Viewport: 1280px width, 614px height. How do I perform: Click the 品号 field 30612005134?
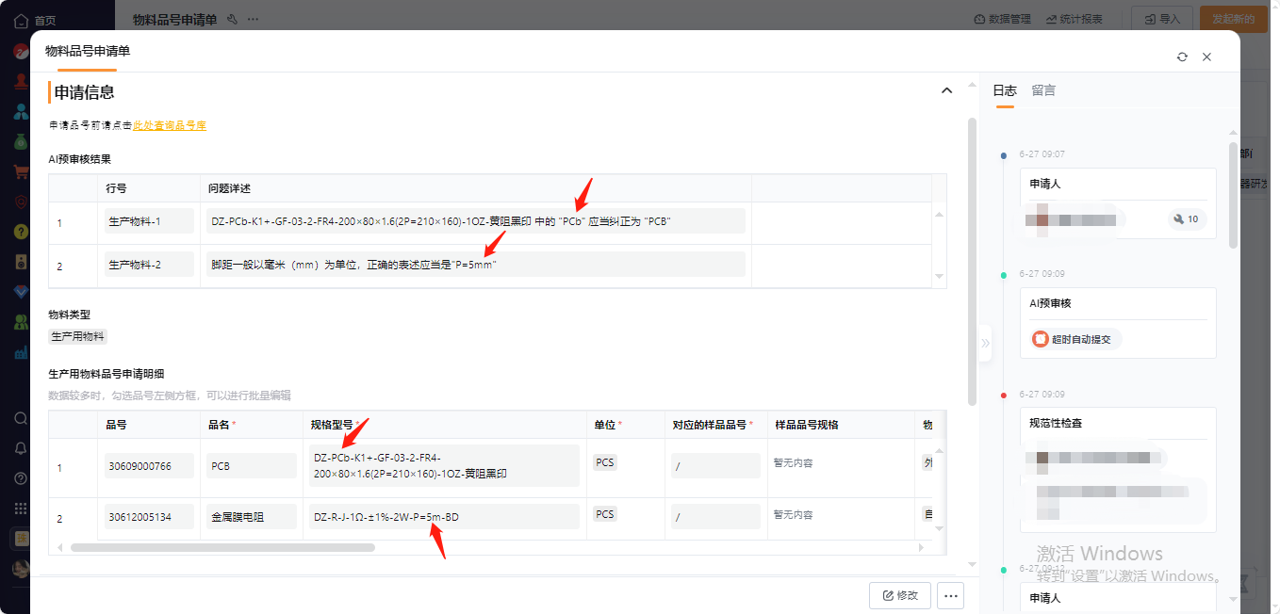(149, 517)
